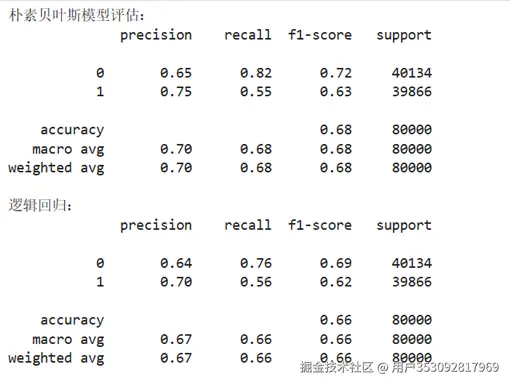Viewport: 510px width, 385px height.
Task: Click support count 40134 in the first table
Action: [412, 73]
